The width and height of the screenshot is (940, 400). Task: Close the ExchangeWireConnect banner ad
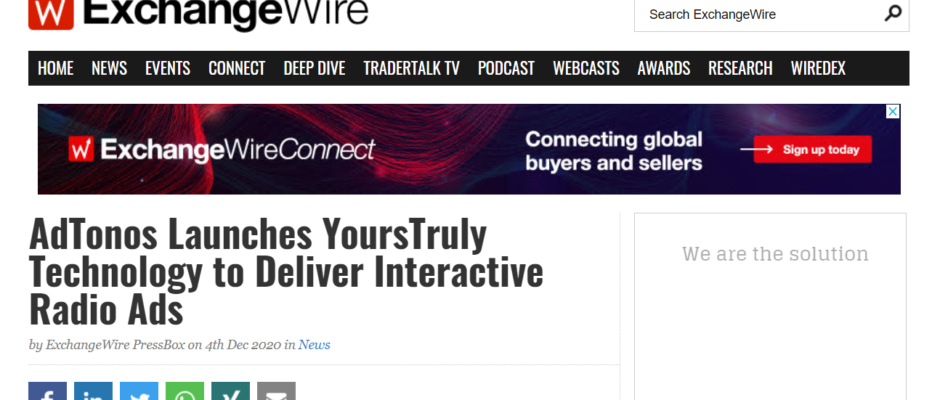(892, 112)
